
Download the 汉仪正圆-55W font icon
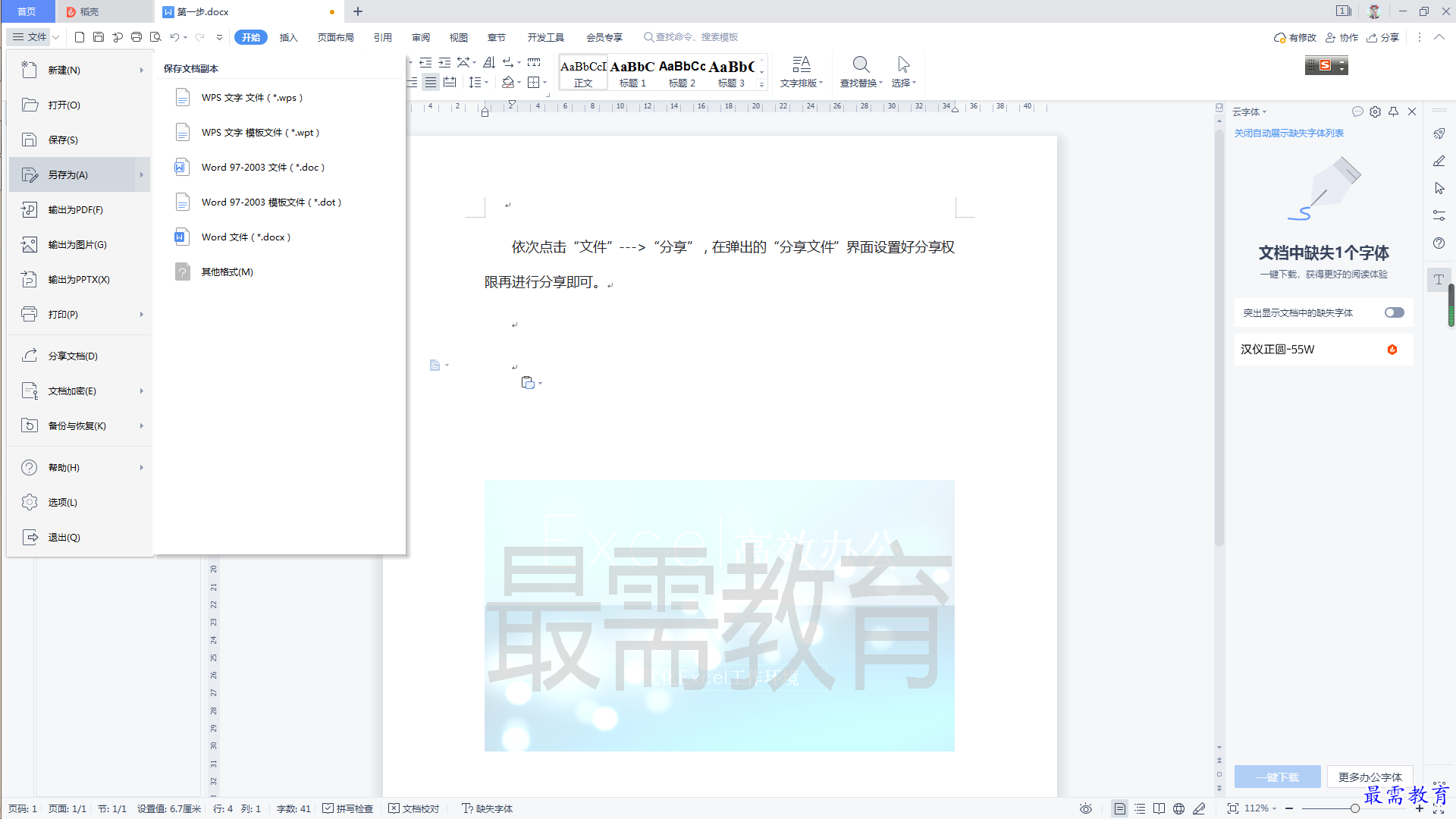pos(1392,350)
